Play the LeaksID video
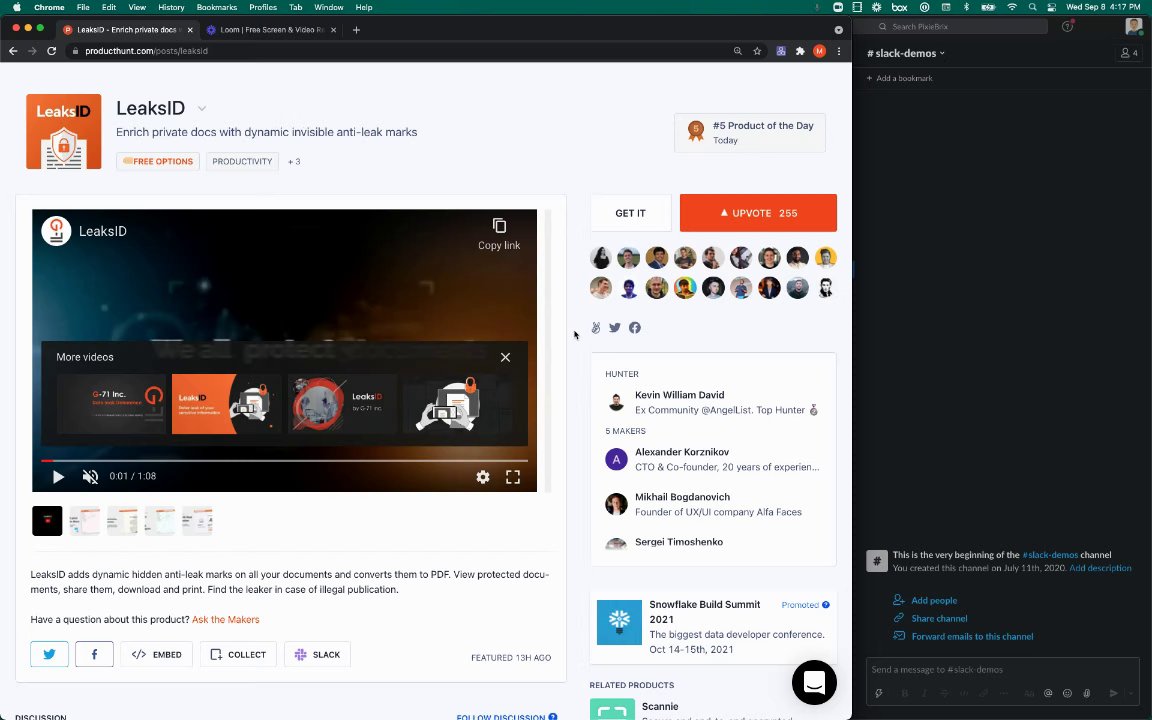1152x720 pixels. [58, 477]
